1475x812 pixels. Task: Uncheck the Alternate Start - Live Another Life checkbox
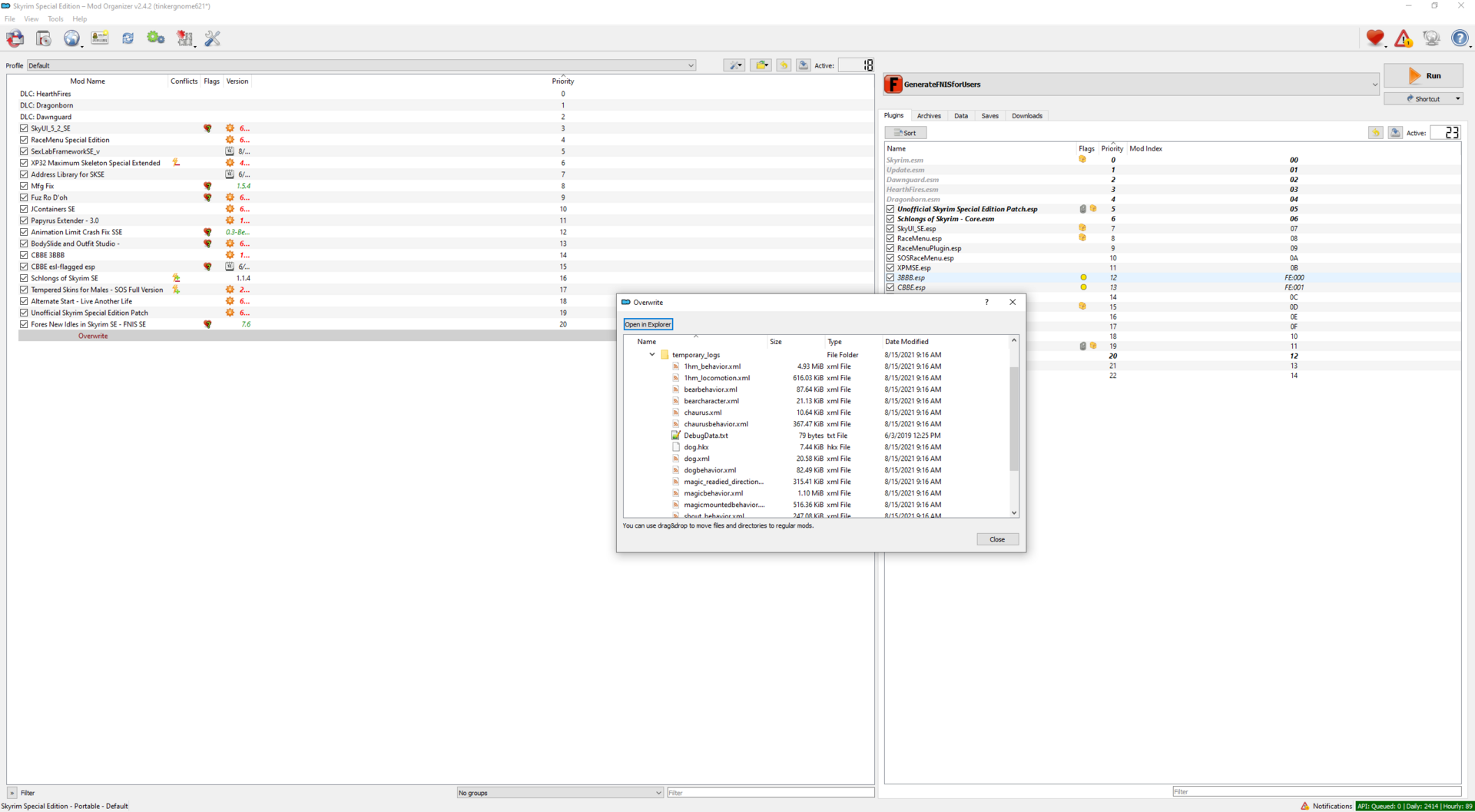click(x=24, y=301)
